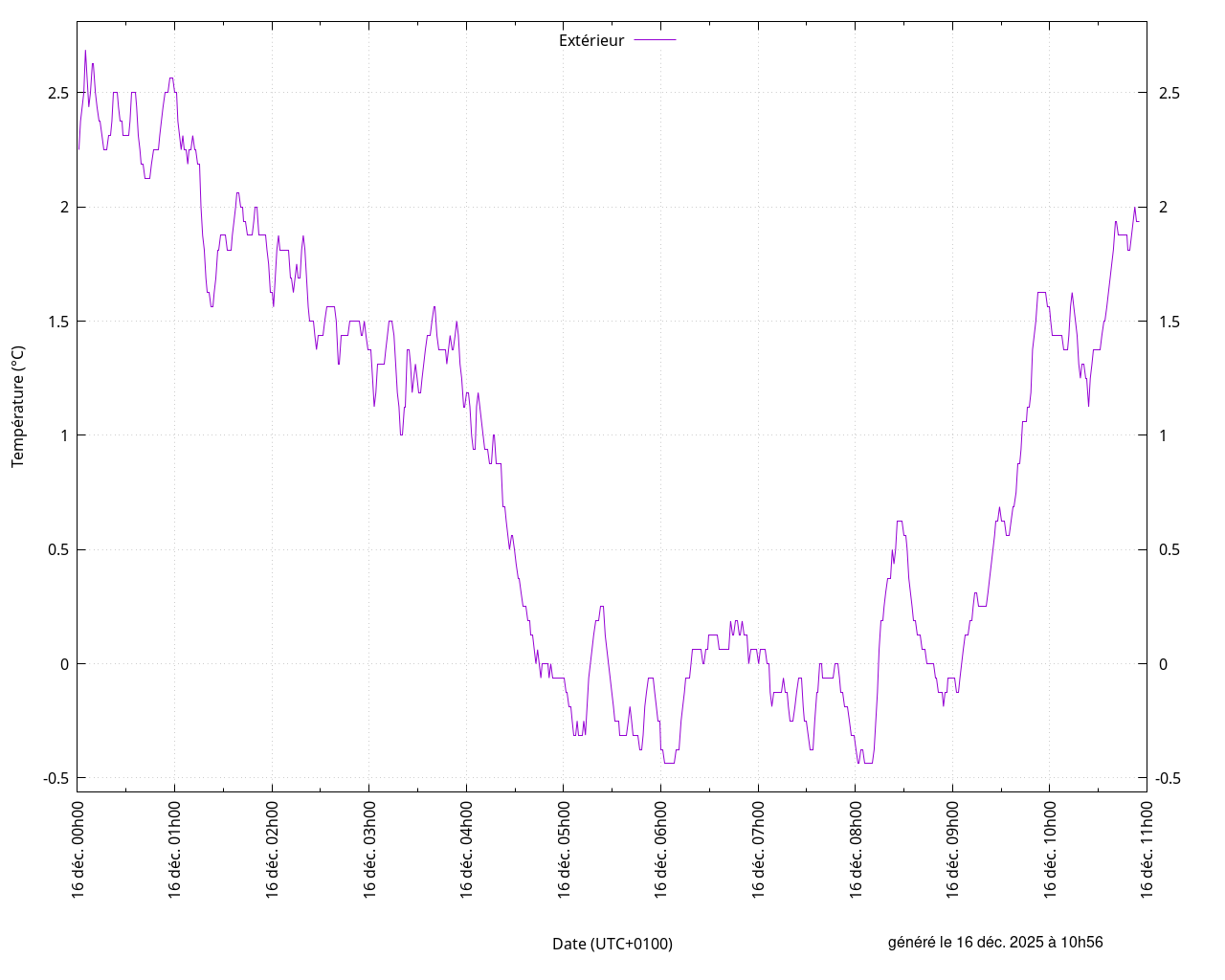
Task: Click the 16 déc. 11h00 tick label
Action: coord(1147,849)
